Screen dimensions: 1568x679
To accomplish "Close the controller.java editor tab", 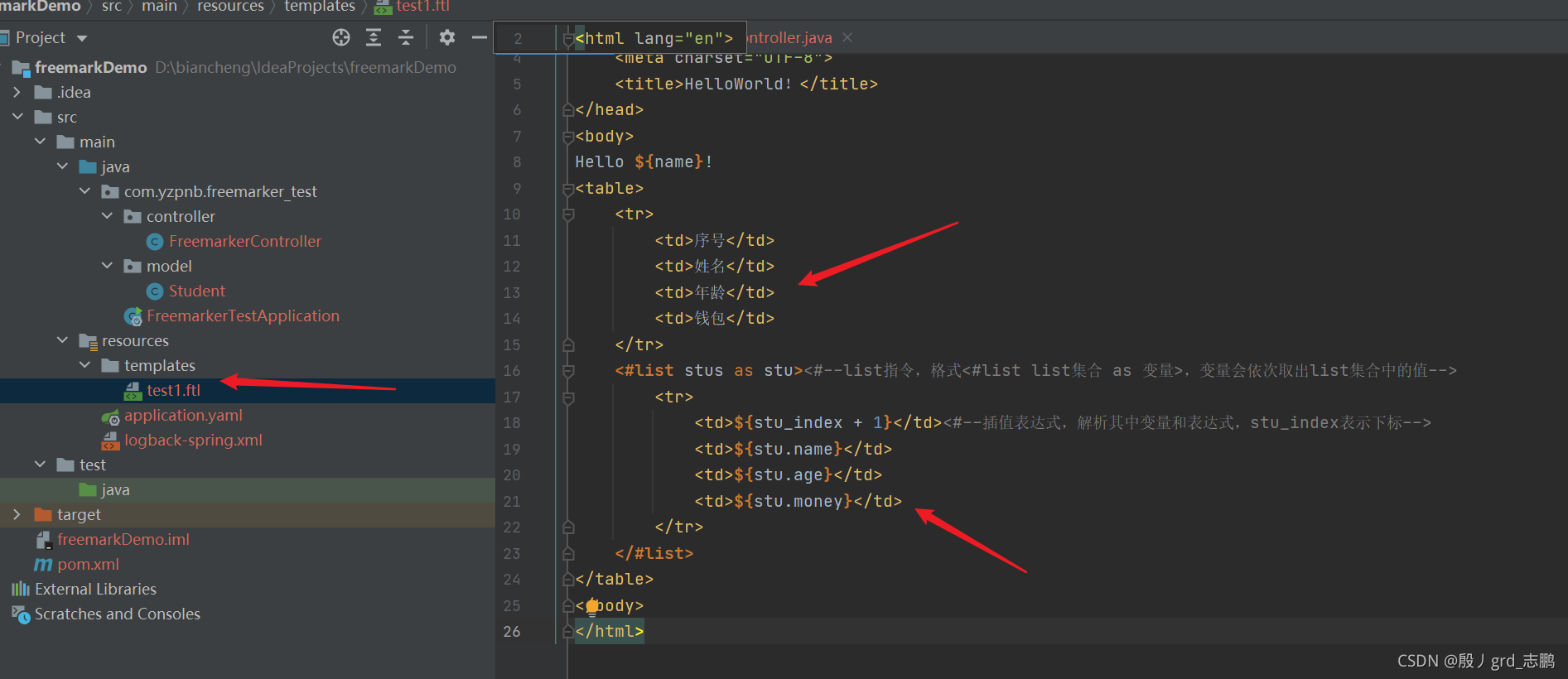I will [x=847, y=37].
